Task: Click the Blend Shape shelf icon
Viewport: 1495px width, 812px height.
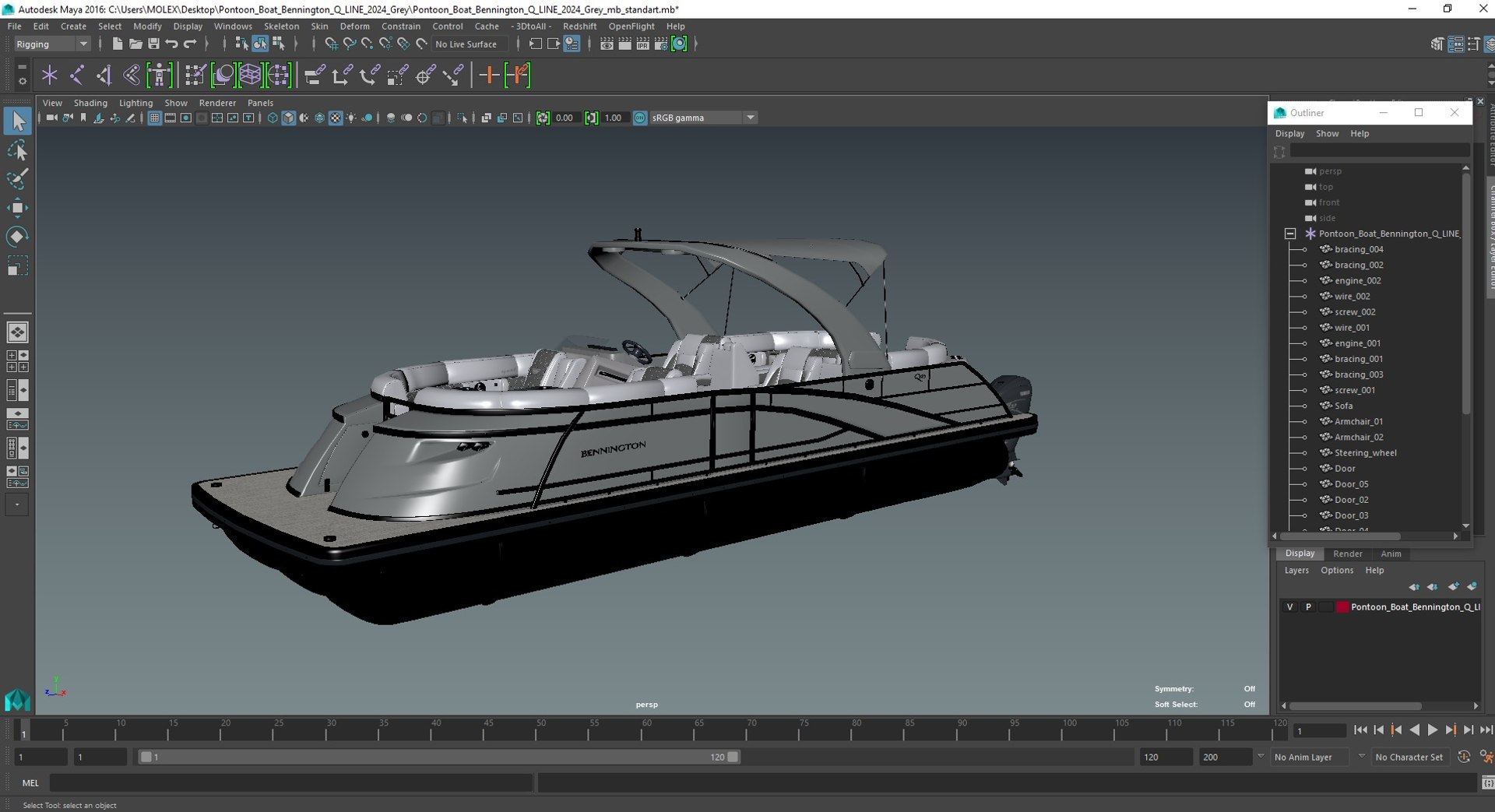Action: (223, 76)
